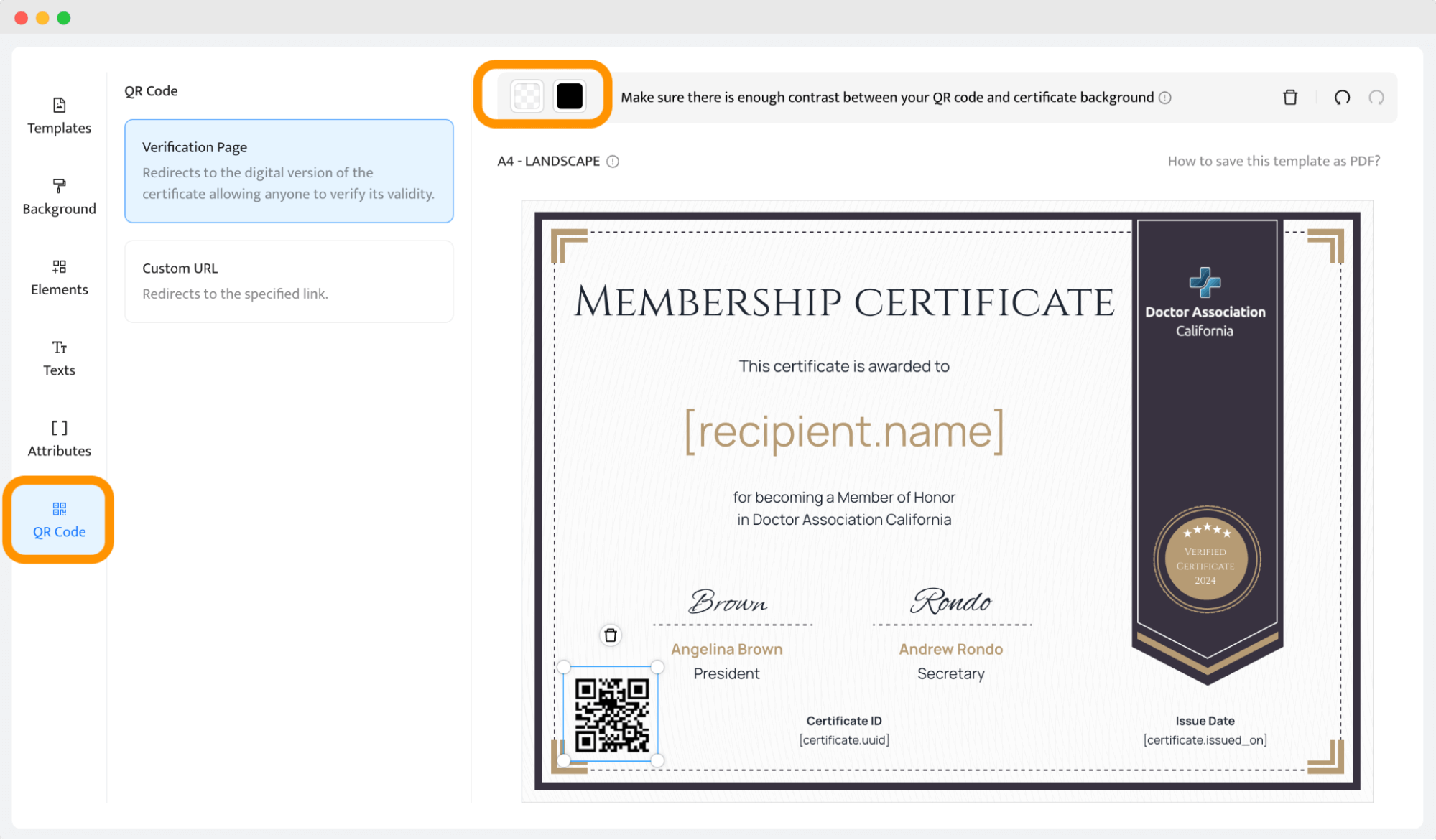Viewport: 1436px width, 840px height.
Task: Select the 'President' title text
Action: (726, 673)
